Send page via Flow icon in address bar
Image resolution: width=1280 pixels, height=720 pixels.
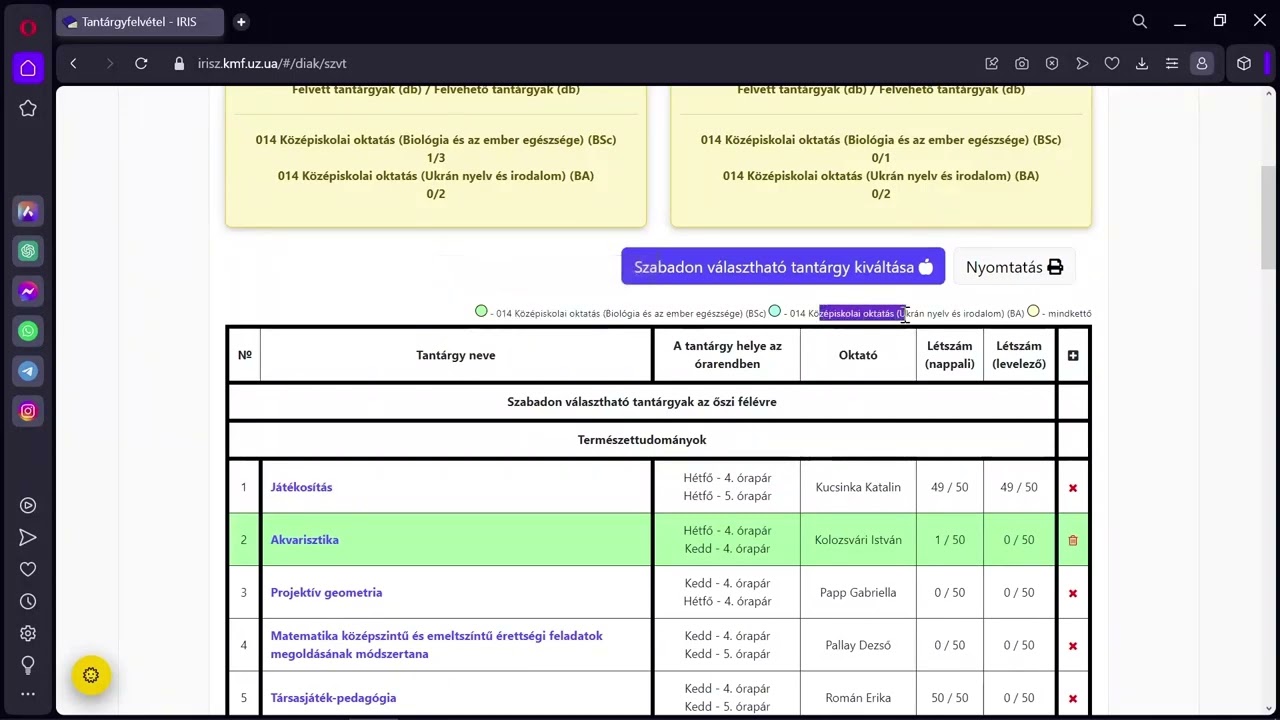pos(1082,63)
